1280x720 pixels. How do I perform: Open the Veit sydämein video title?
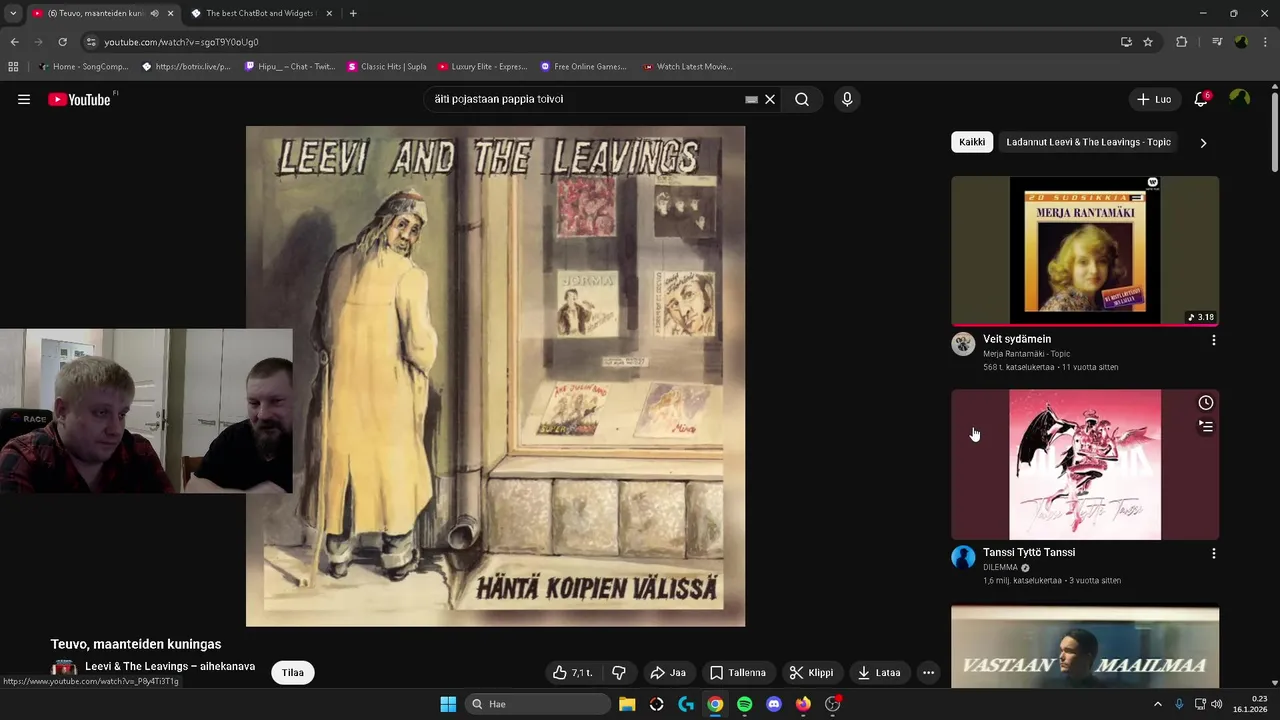pyautogui.click(x=1017, y=339)
